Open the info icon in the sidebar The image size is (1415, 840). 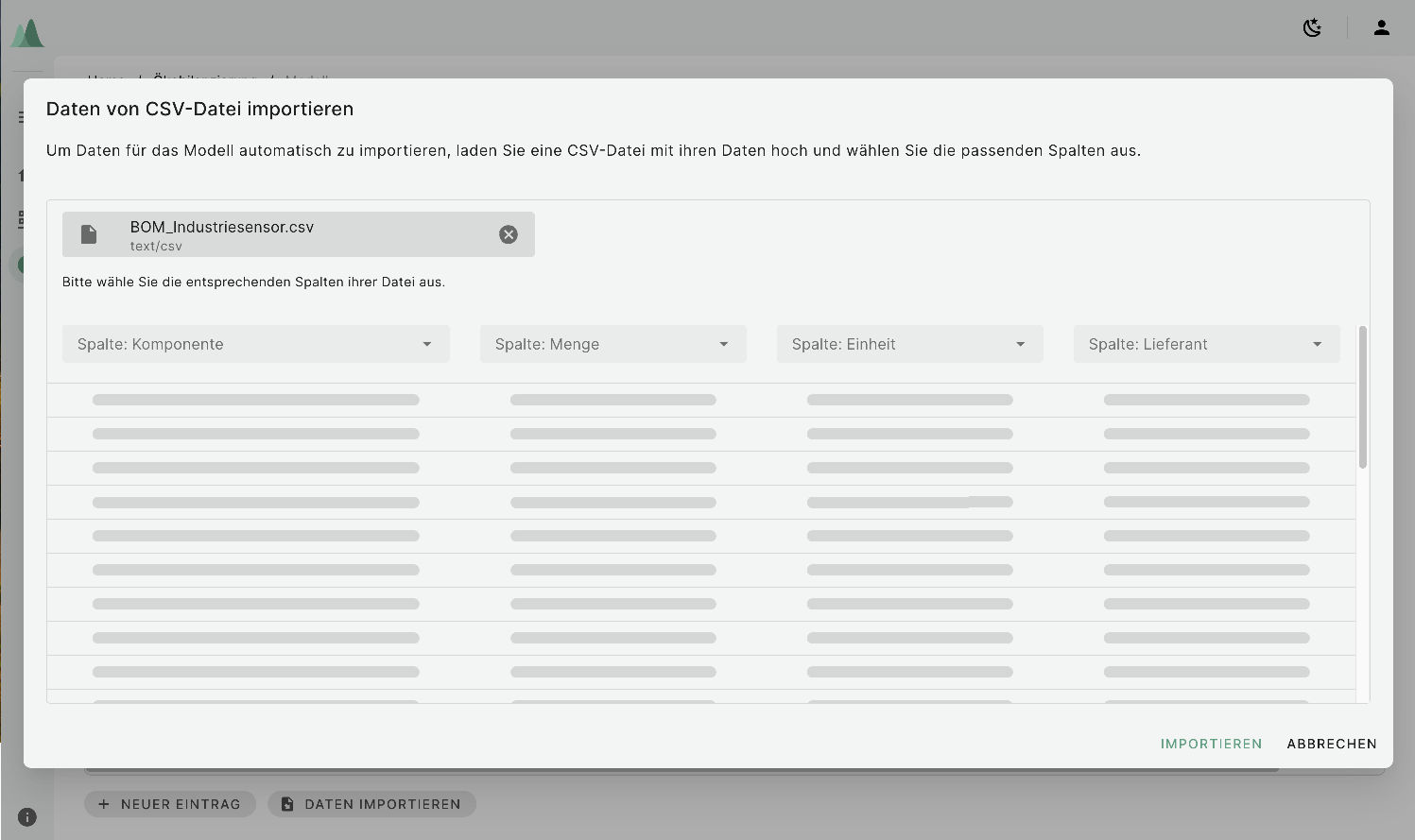point(27,817)
